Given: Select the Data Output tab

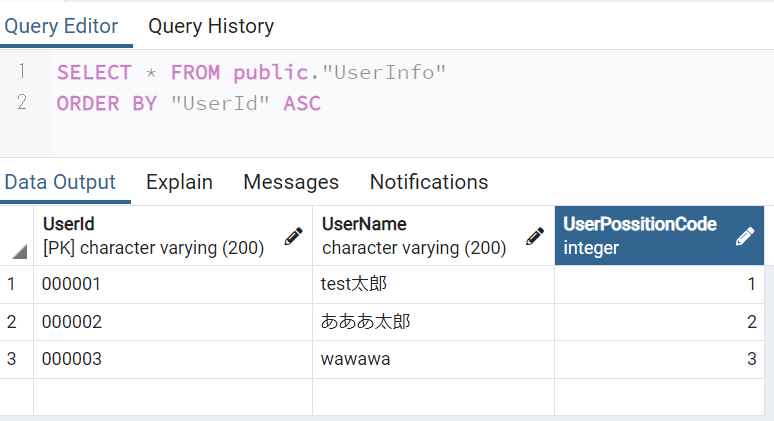Looking at the screenshot, I should pyautogui.click(x=60, y=182).
